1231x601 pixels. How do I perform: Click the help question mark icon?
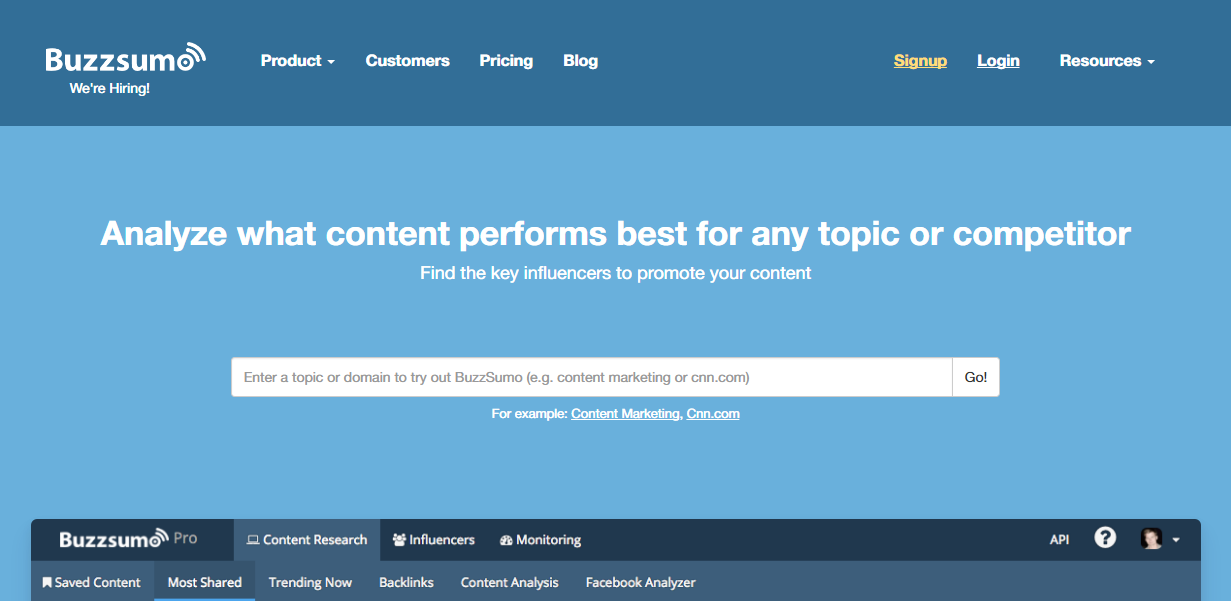pyautogui.click(x=1104, y=538)
